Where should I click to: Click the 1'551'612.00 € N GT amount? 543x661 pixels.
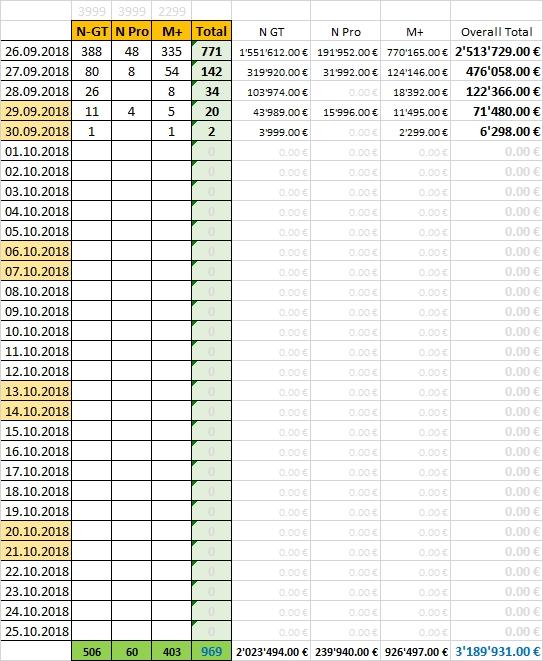271,52
